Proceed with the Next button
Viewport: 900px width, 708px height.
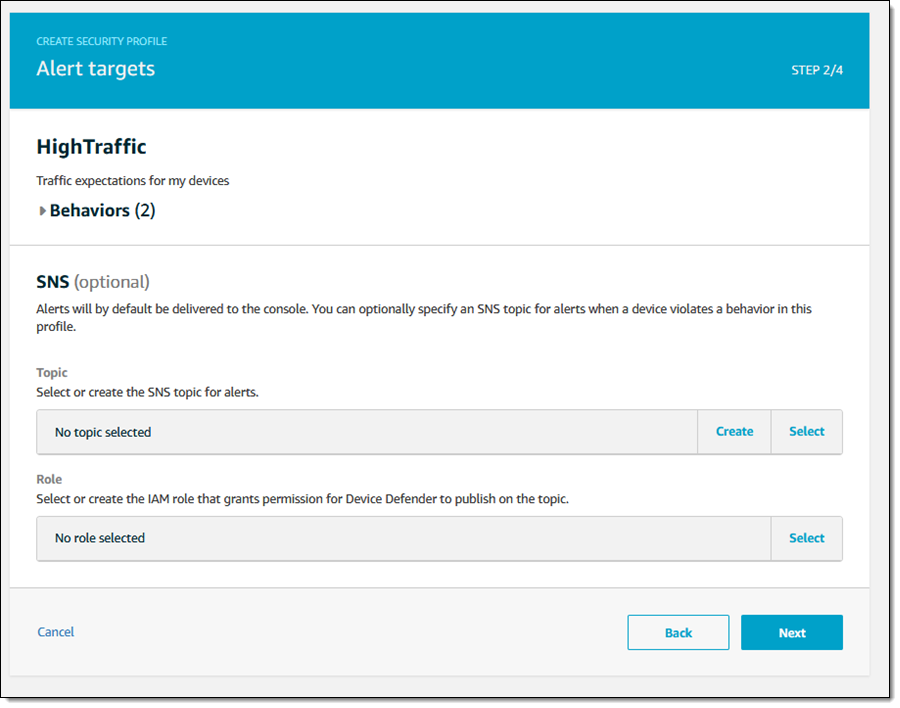coord(791,633)
